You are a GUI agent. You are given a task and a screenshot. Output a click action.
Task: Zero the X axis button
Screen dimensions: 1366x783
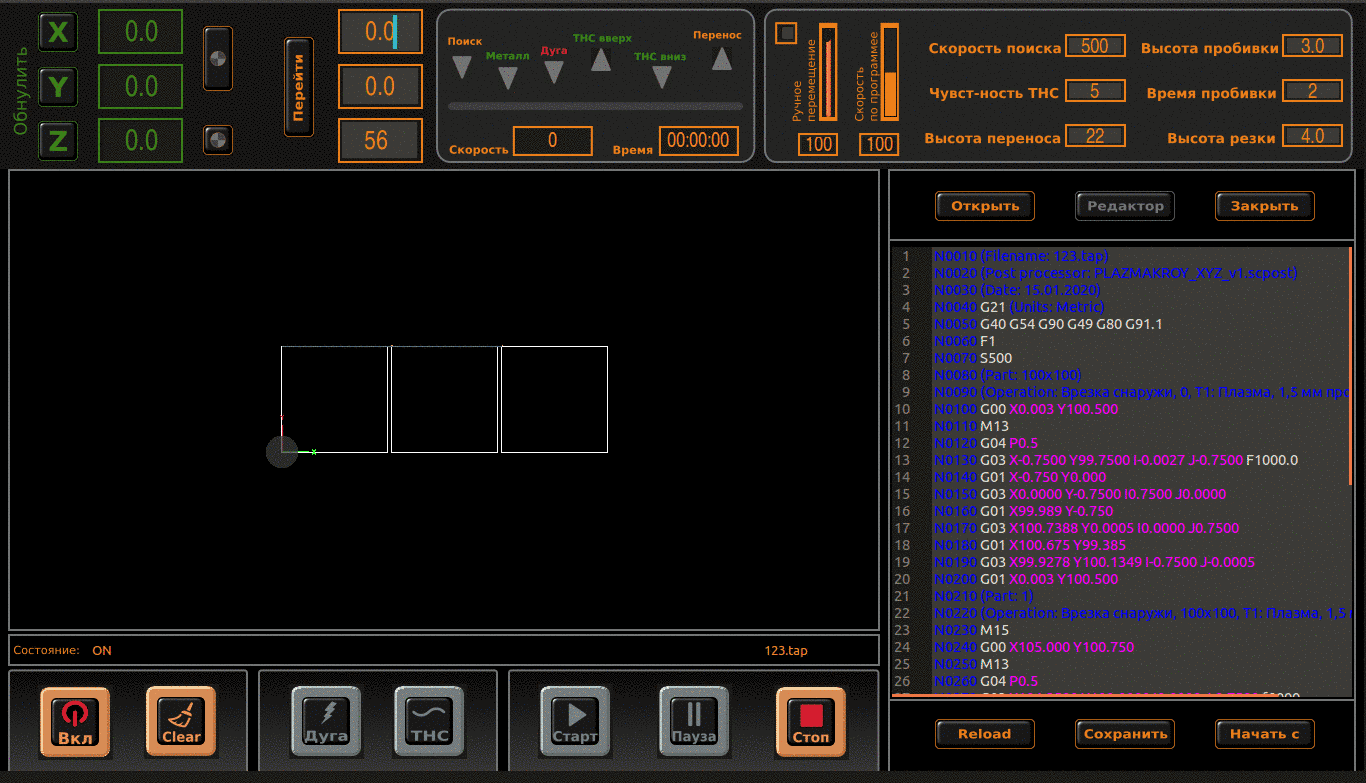point(58,32)
